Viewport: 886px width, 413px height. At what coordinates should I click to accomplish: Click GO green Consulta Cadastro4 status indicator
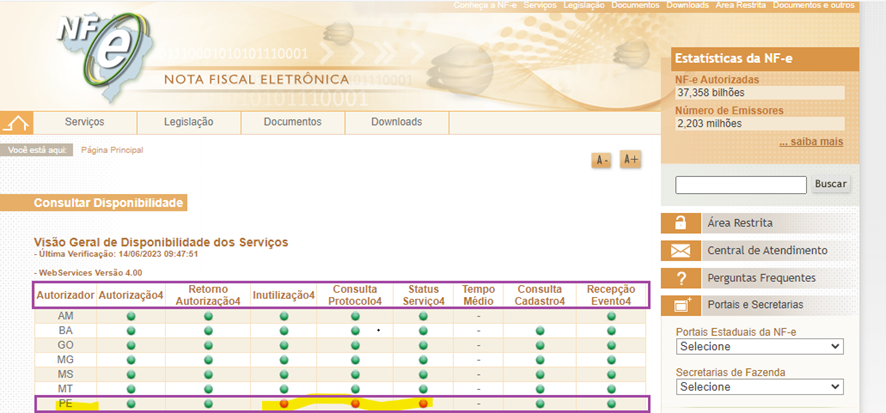click(x=540, y=345)
